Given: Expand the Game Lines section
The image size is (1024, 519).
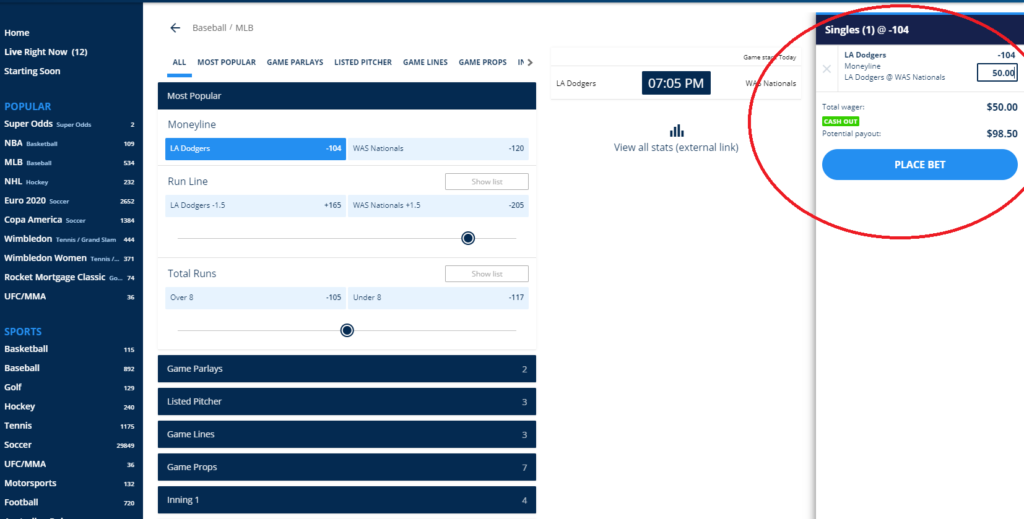Looking at the screenshot, I should pyautogui.click(x=347, y=434).
